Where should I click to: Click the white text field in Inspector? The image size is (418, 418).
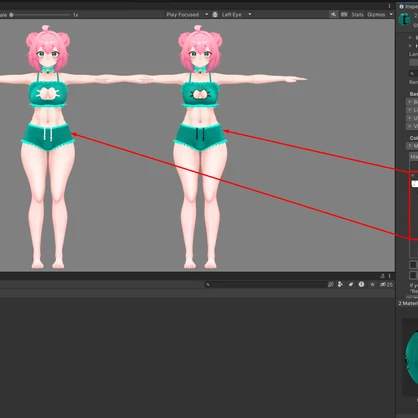[x=415, y=184]
